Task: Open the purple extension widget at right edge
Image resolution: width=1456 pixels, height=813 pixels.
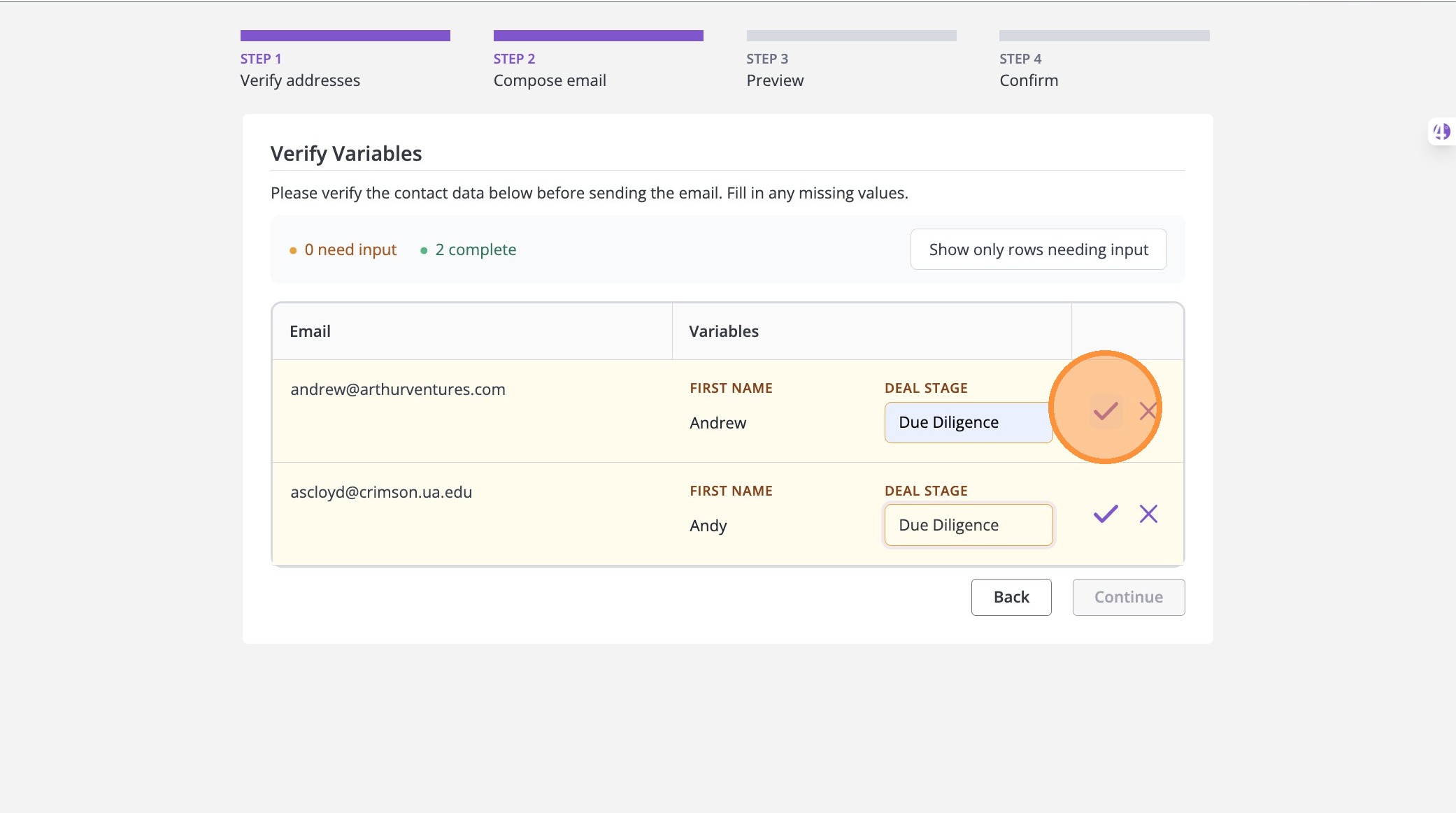Action: [x=1441, y=131]
